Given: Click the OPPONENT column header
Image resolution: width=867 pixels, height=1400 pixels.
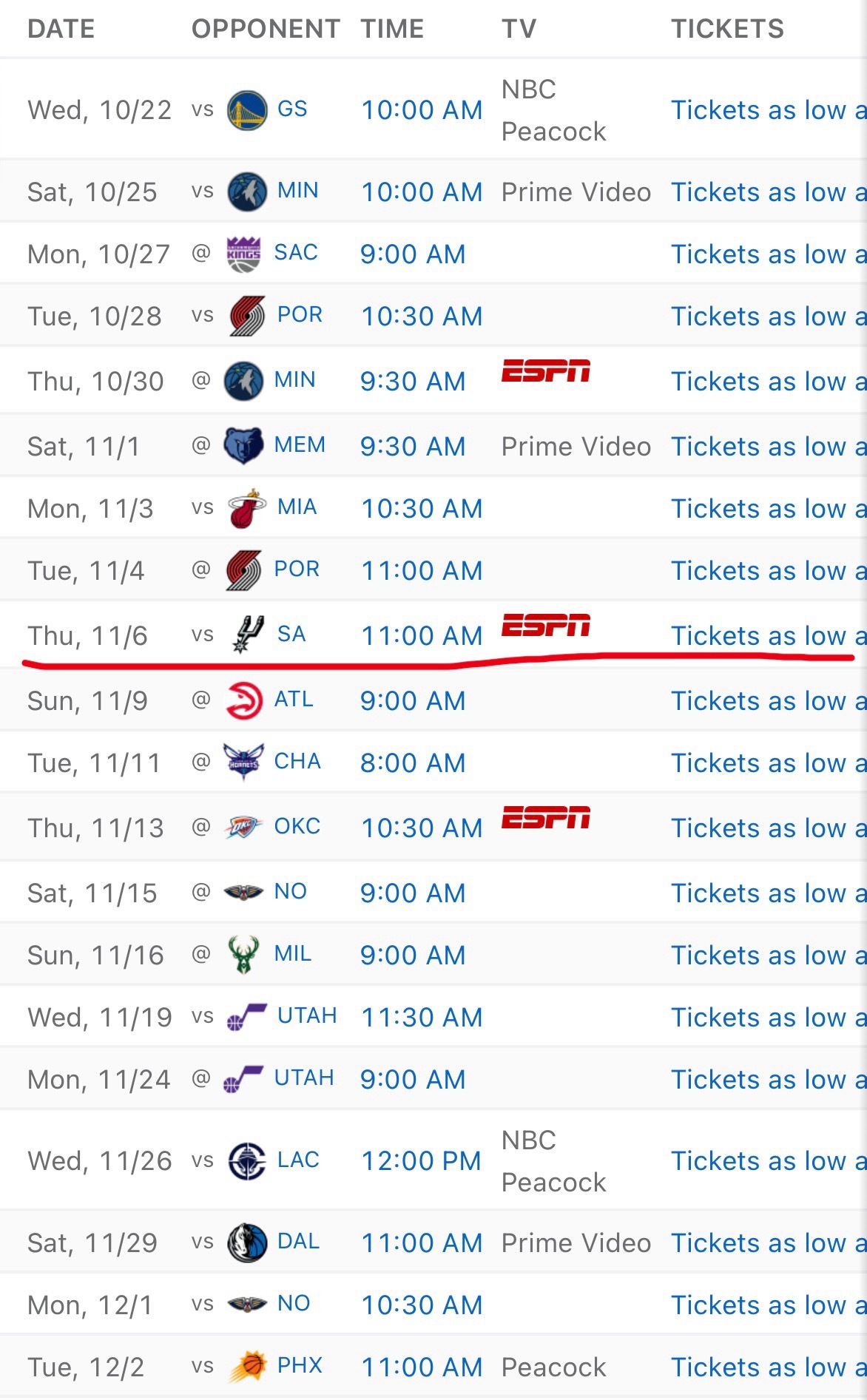Looking at the screenshot, I should pos(266,29).
